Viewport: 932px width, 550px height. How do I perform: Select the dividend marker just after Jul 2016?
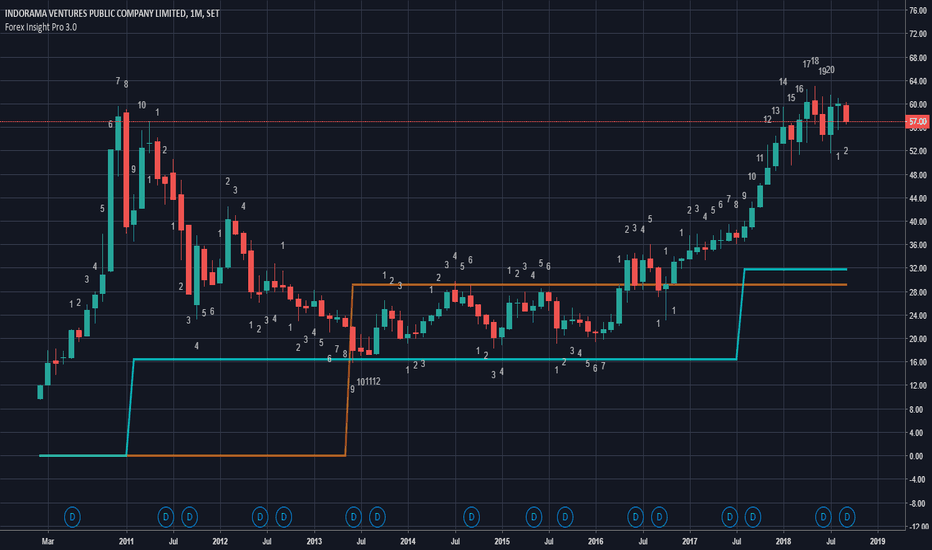pyautogui.click(x=659, y=517)
